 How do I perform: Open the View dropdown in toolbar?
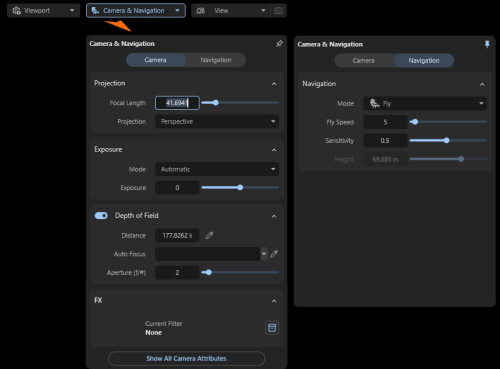coord(231,11)
